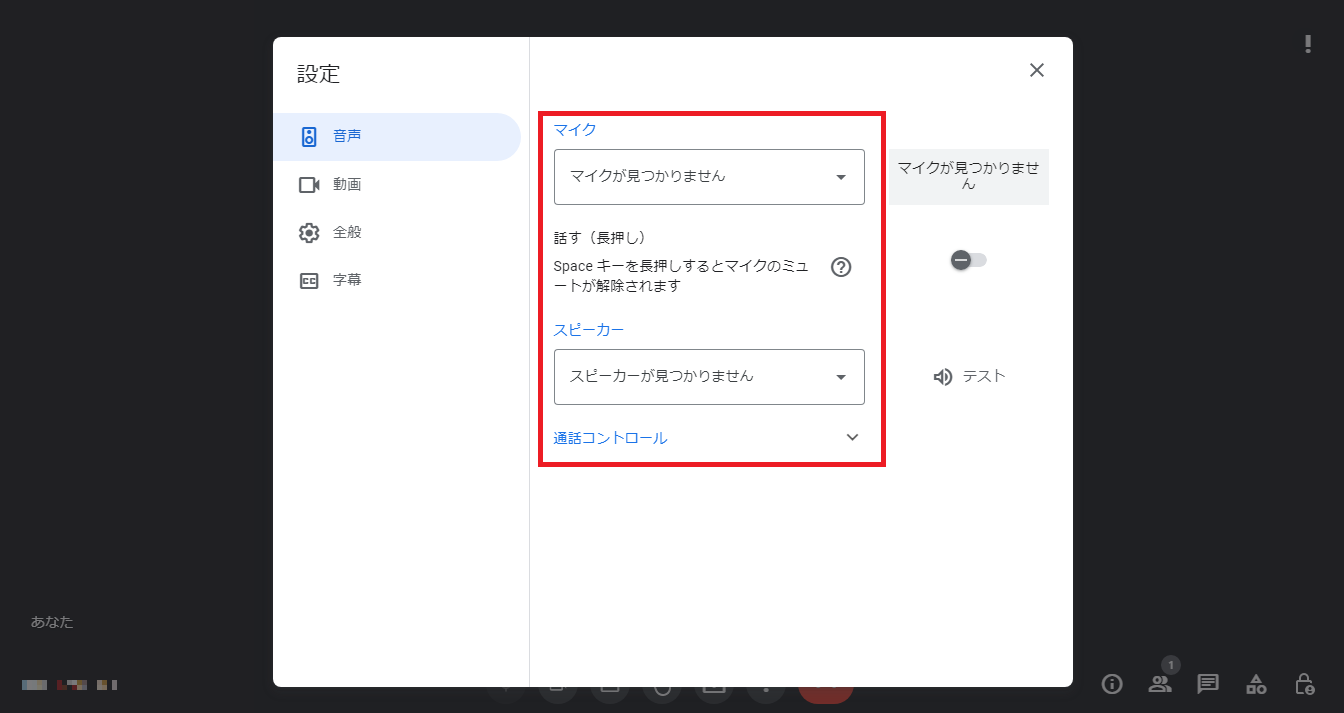The width and height of the screenshot is (1344, 713).
Task: Click the あなた self-view name label
Action: pos(52,622)
